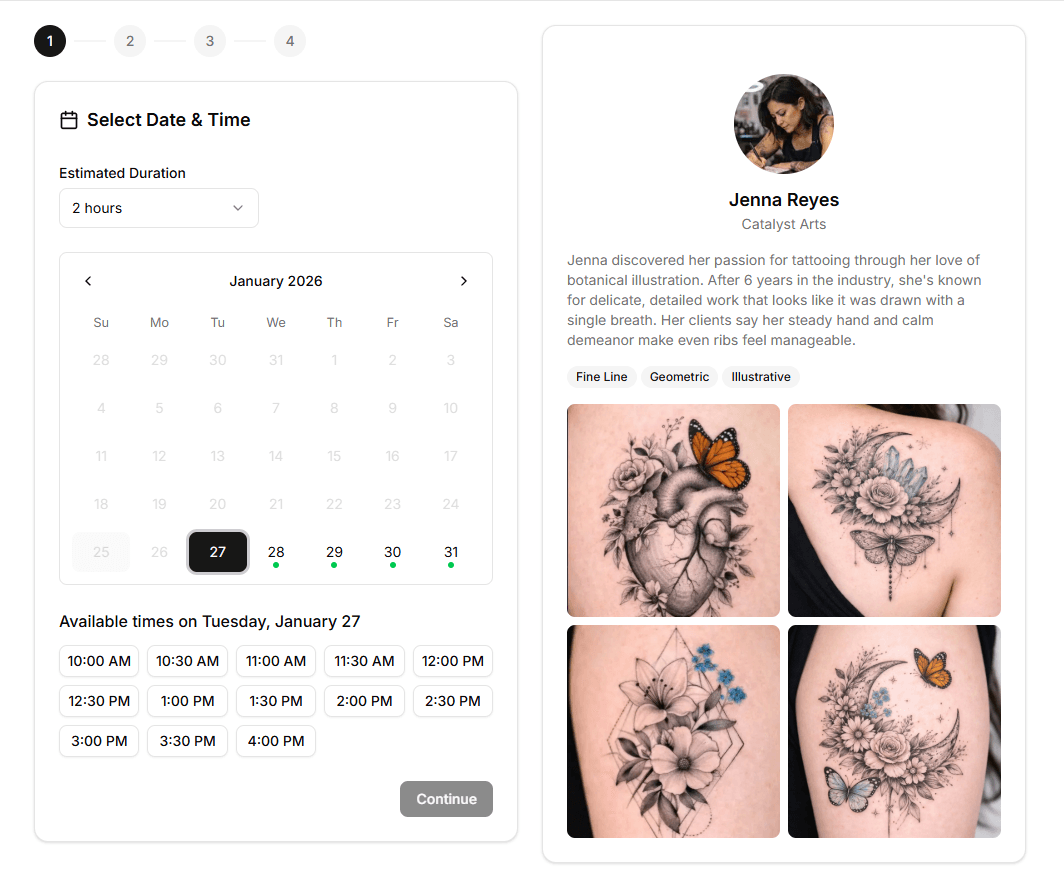Viewport: 1064px width, 886px height.
Task: Open the heart with butterfly tattoo photo
Action: point(673,510)
